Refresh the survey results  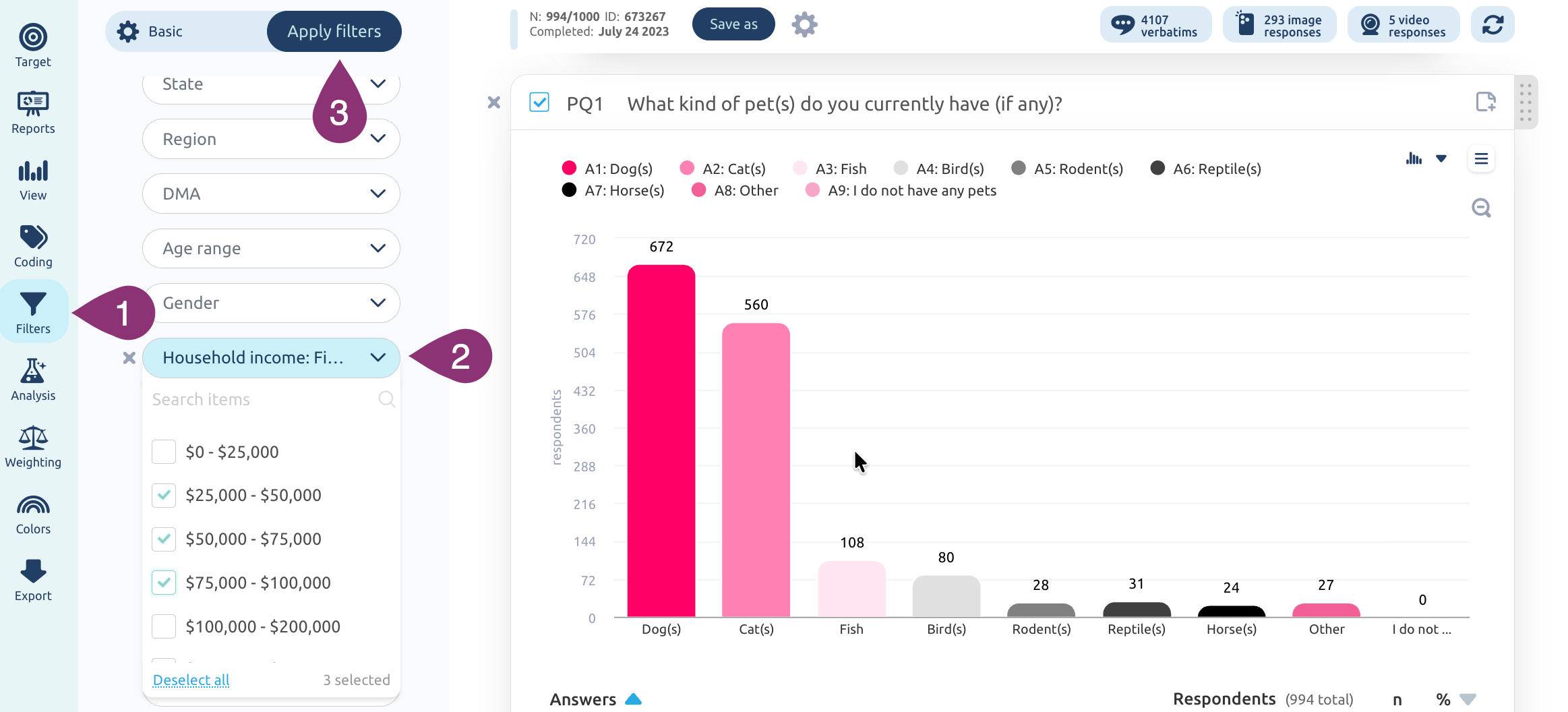[1492, 25]
